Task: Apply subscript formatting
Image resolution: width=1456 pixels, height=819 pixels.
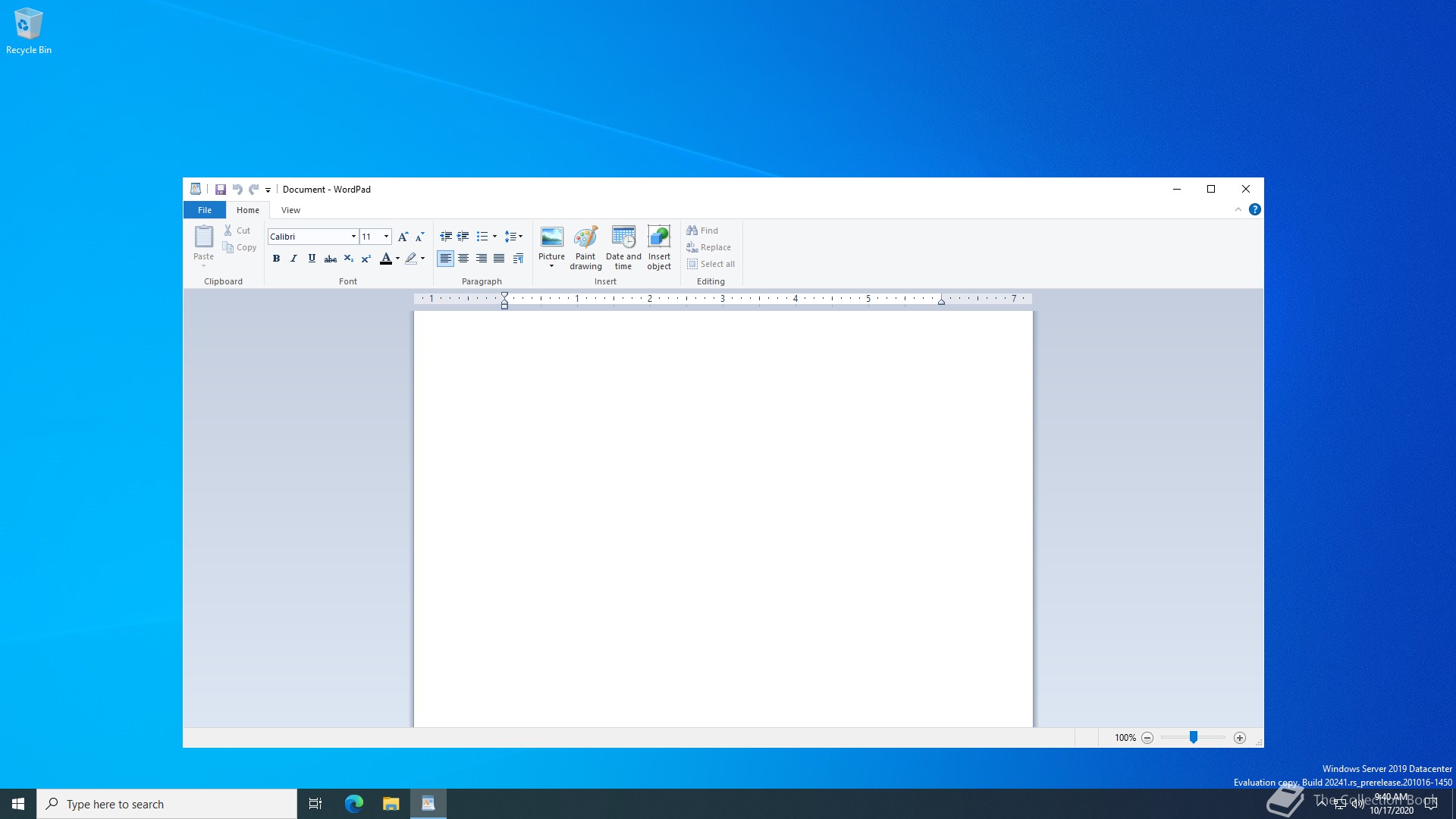Action: [x=348, y=259]
